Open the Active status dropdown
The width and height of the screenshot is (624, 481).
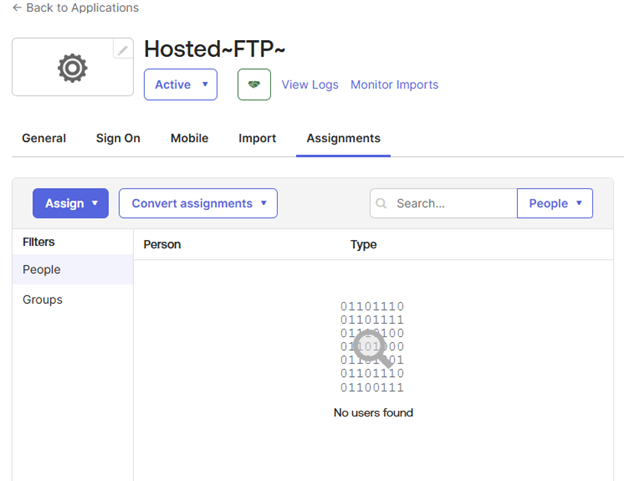point(181,84)
